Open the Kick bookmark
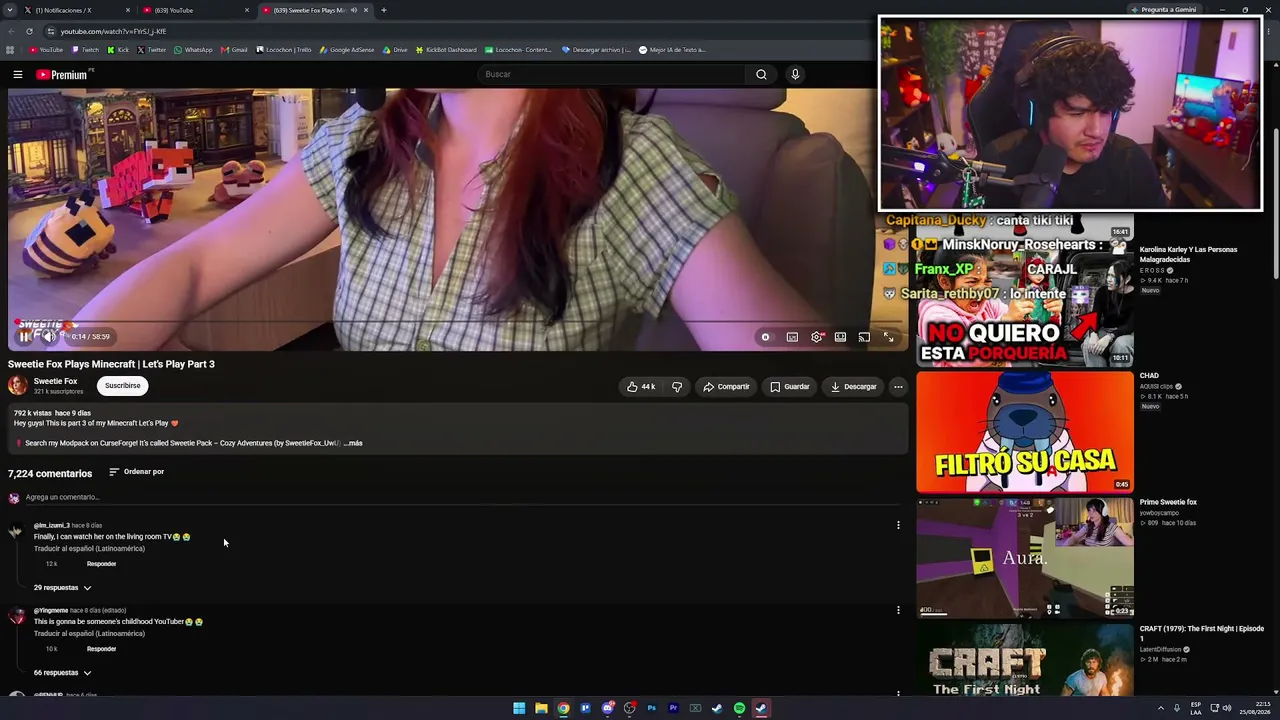Image resolution: width=1280 pixels, height=720 pixels. tap(118, 50)
